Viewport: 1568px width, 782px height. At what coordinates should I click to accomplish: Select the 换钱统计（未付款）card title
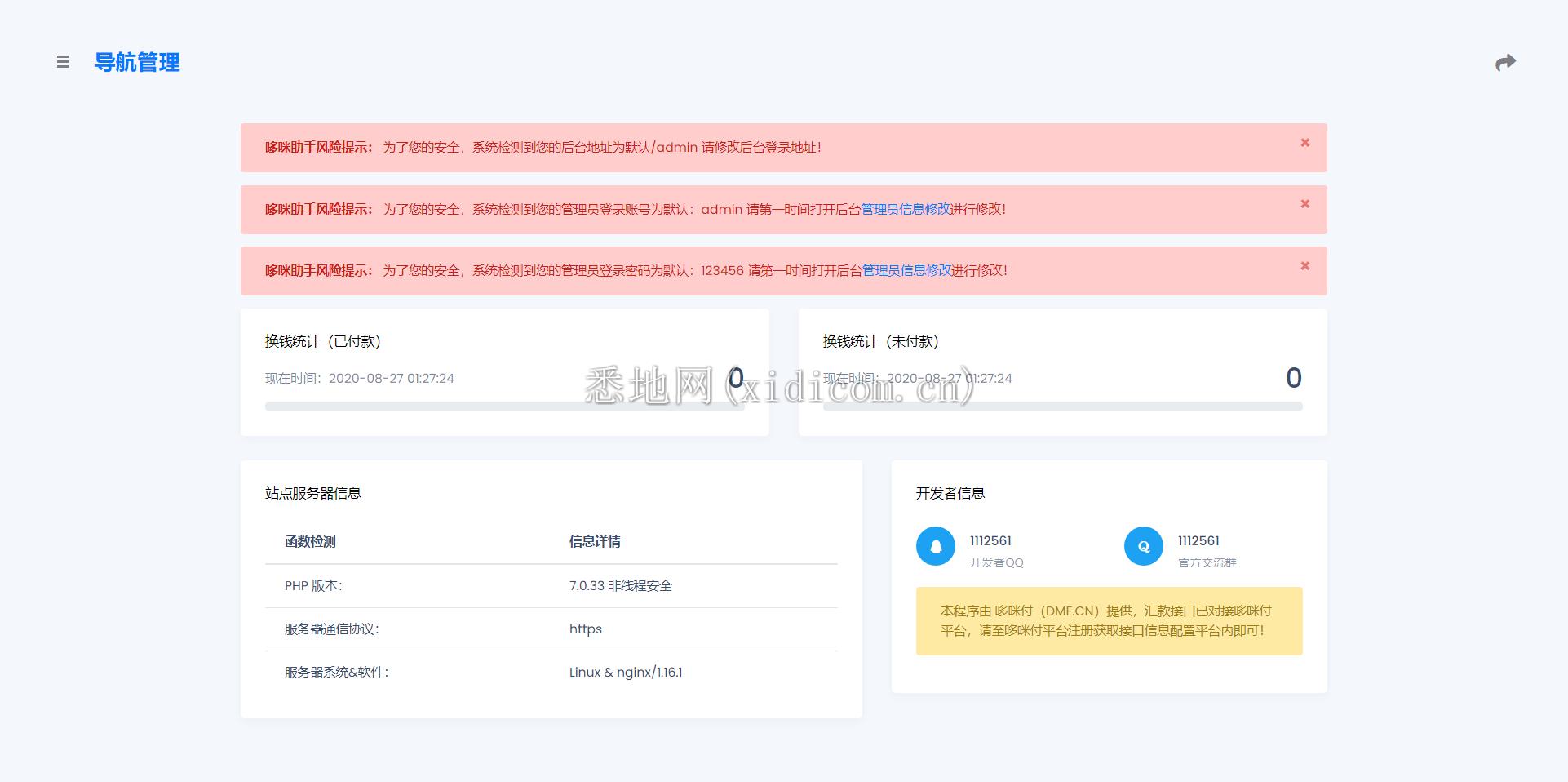881,341
